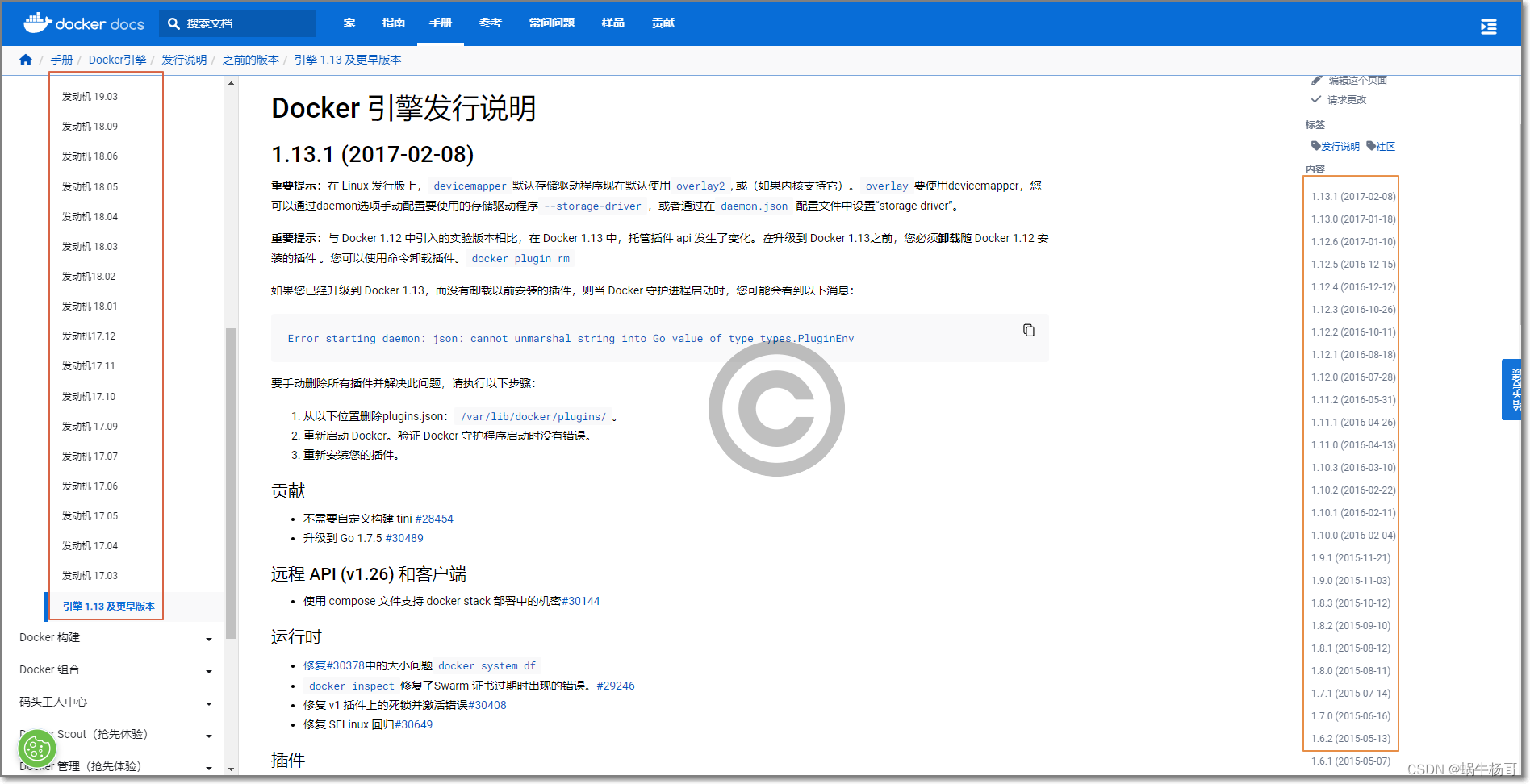Viewport: 1530px width, 784px height.
Task: Open the 参考 navigation tab
Action: point(491,23)
